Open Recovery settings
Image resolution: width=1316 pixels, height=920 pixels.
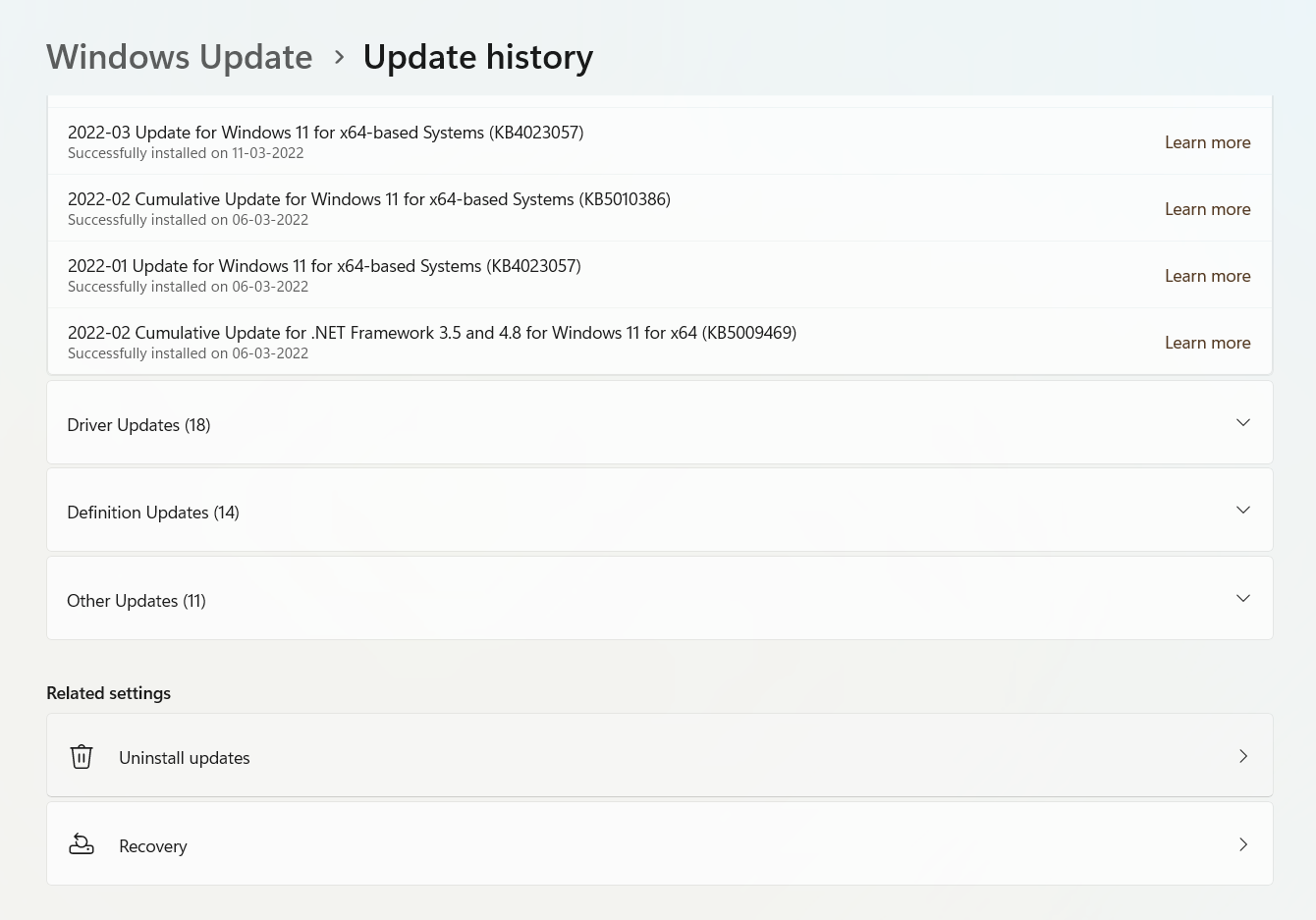pos(153,846)
